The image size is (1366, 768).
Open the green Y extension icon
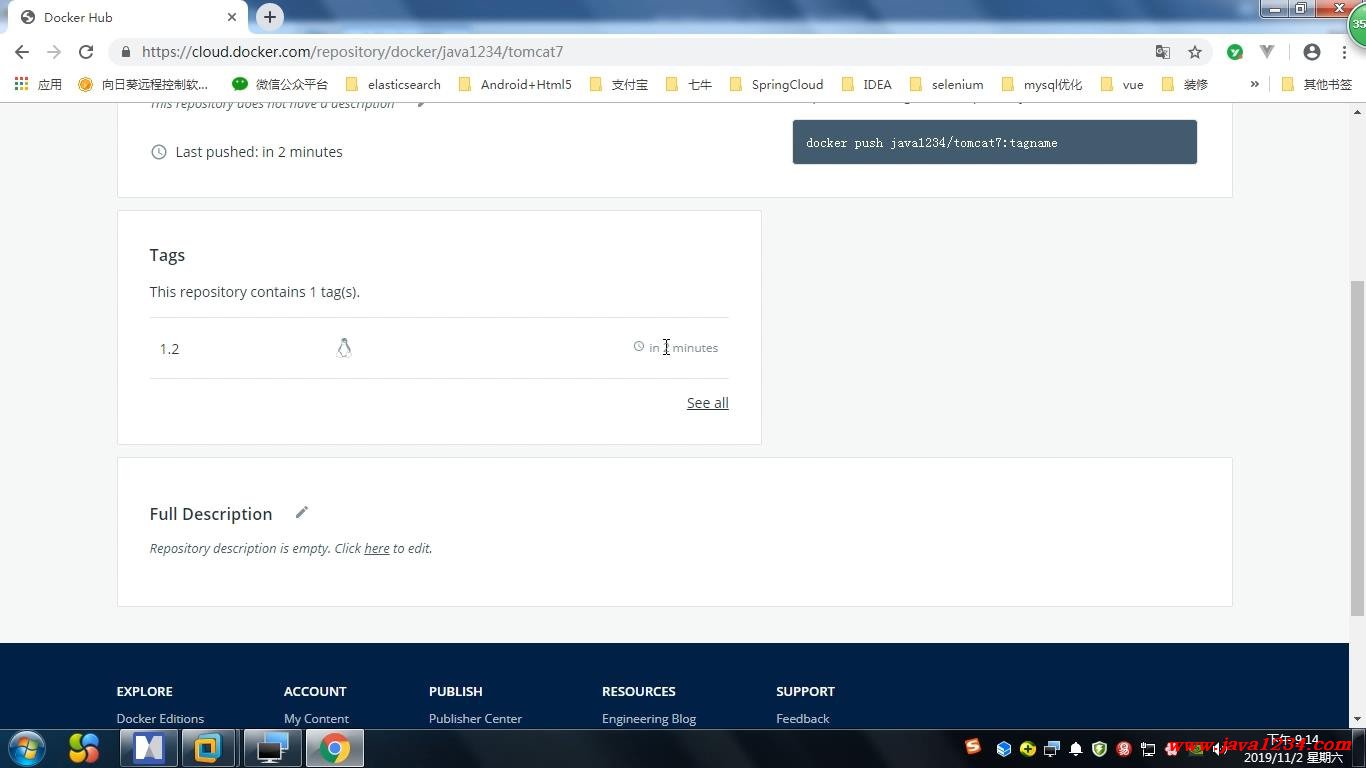tap(1235, 52)
